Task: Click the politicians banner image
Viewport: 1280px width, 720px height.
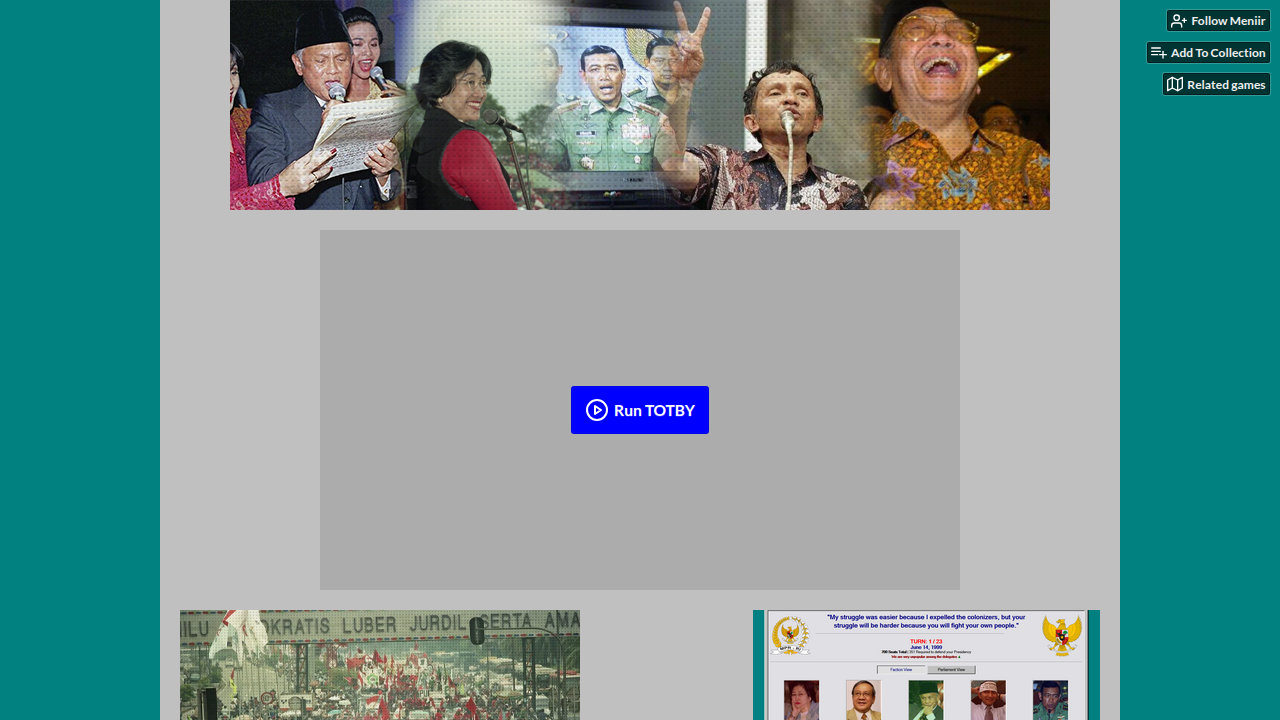Action: coord(640,105)
